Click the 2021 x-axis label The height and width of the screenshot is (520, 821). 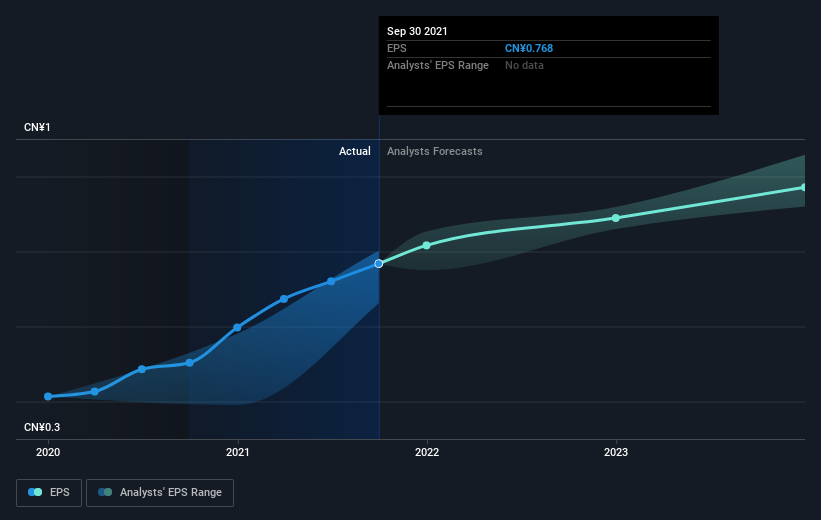pyautogui.click(x=238, y=452)
